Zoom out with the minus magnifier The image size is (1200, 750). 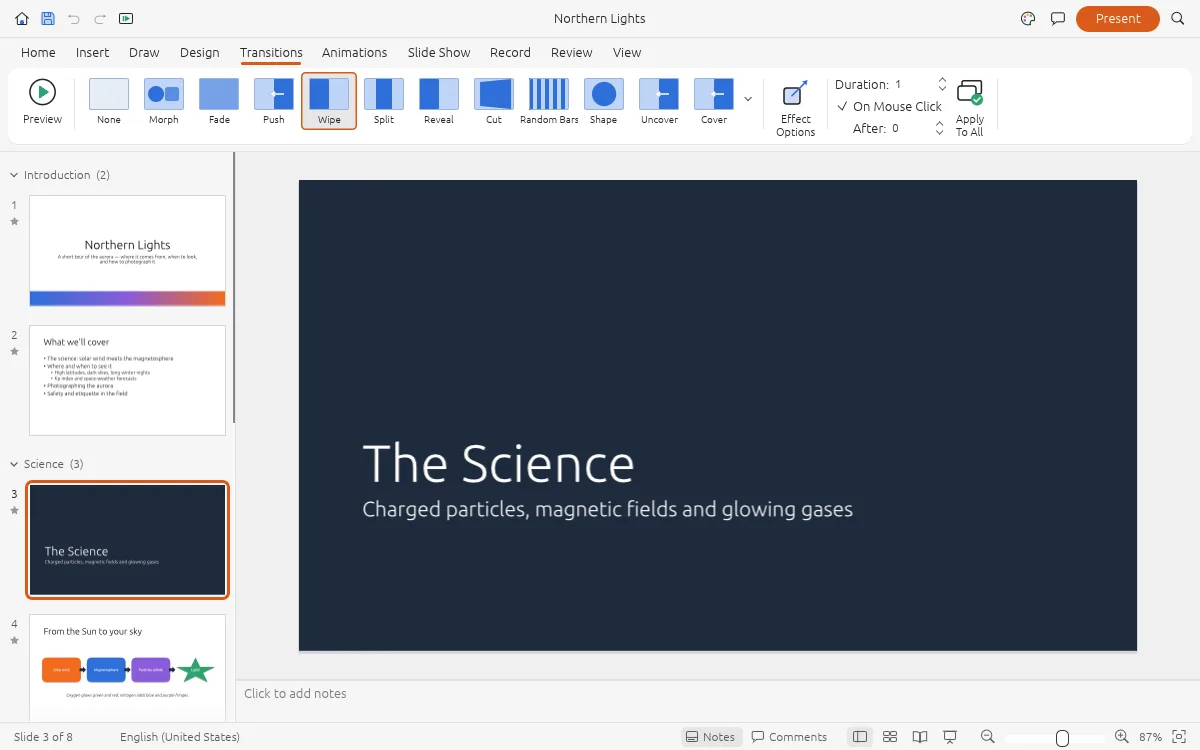coord(988,737)
